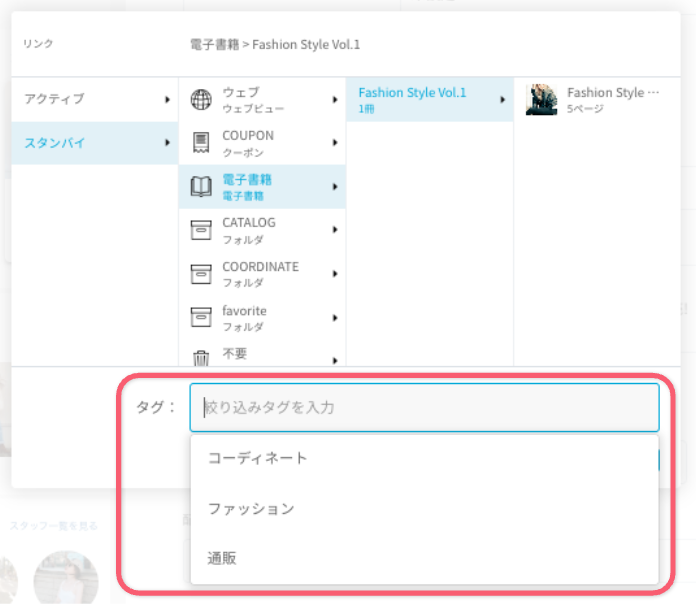Click the CATALOG folder box icon
The image size is (696, 605).
pos(201,230)
